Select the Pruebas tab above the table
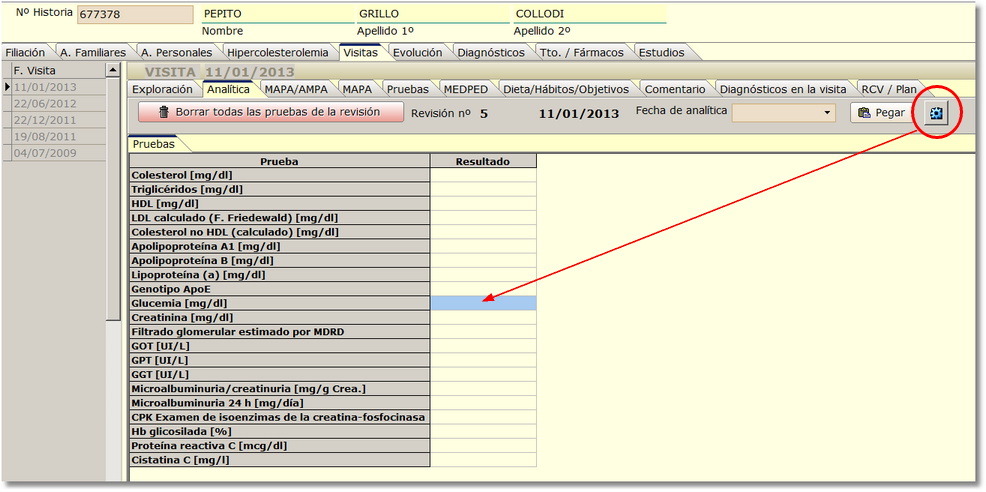This screenshot has width=986, height=492. coord(154,143)
